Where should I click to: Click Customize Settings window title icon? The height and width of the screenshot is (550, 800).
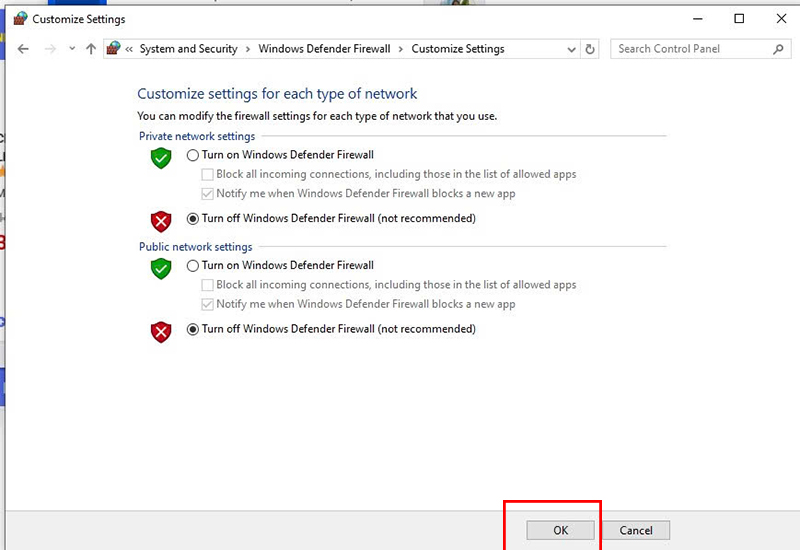[20, 19]
